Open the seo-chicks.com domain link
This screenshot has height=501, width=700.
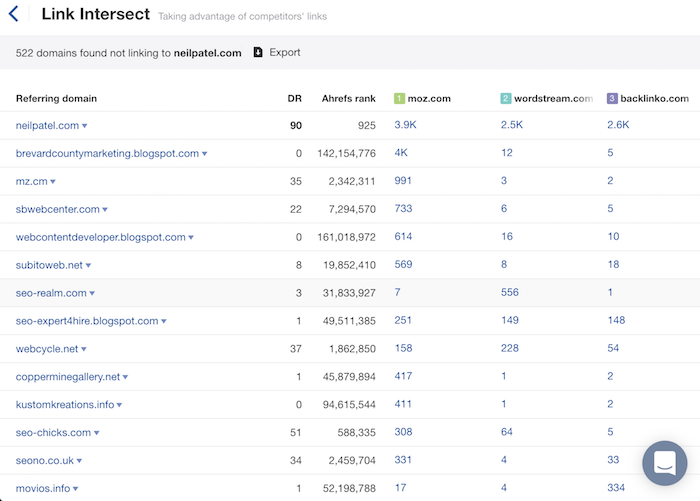click(53, 432)
